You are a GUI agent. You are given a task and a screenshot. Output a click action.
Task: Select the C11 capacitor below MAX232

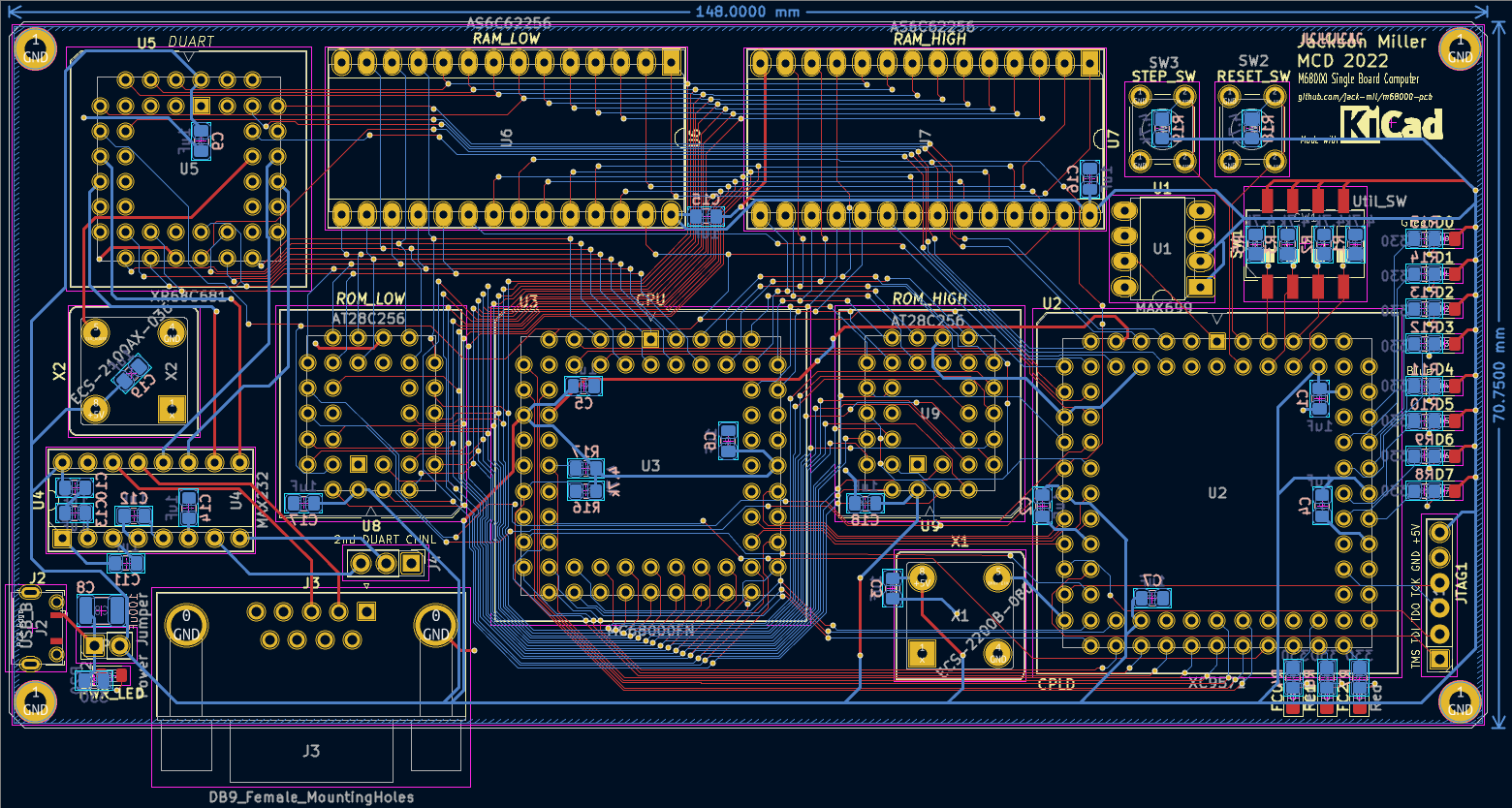[124, 562]
